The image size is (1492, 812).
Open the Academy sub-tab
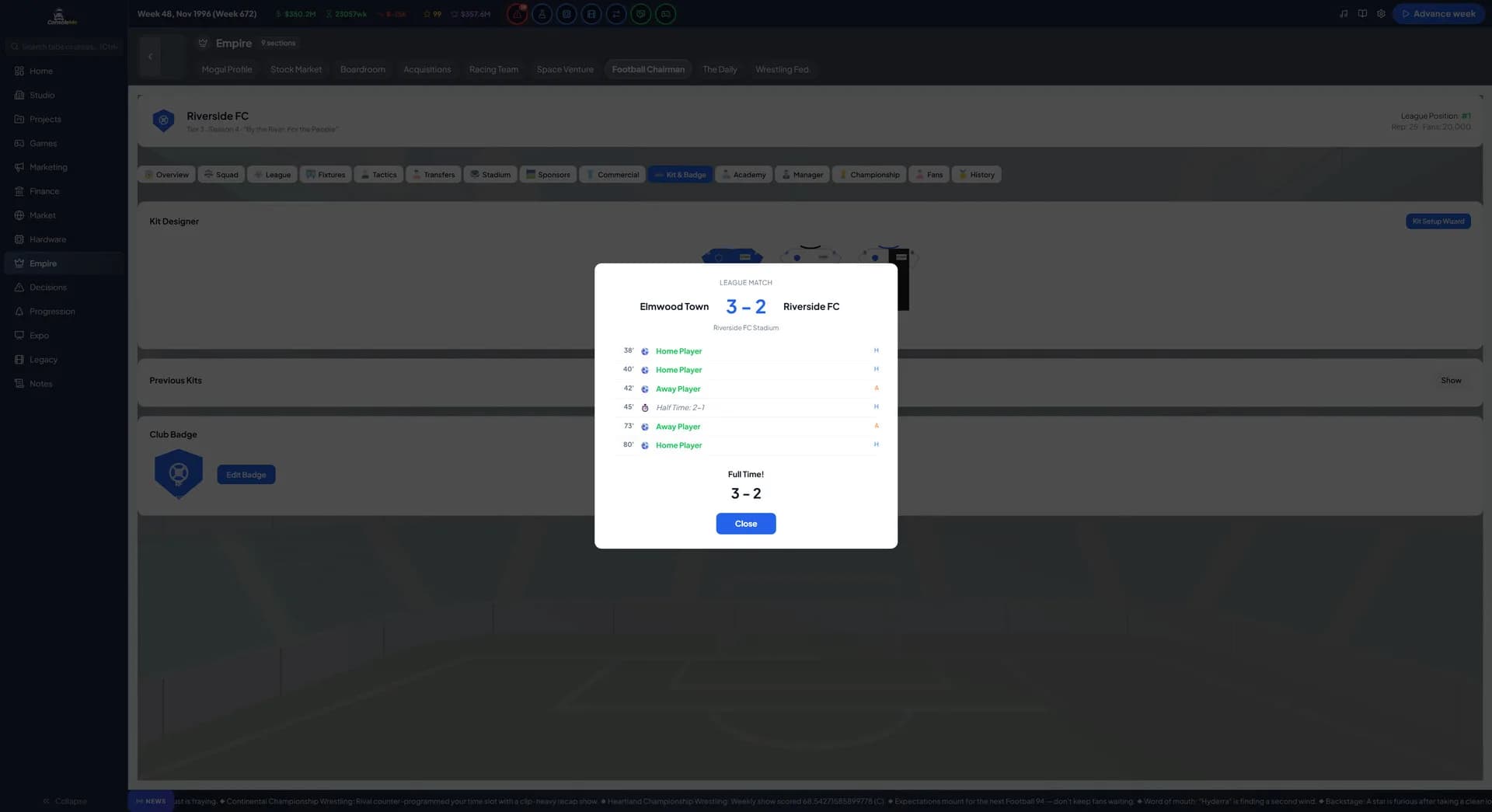744,175
